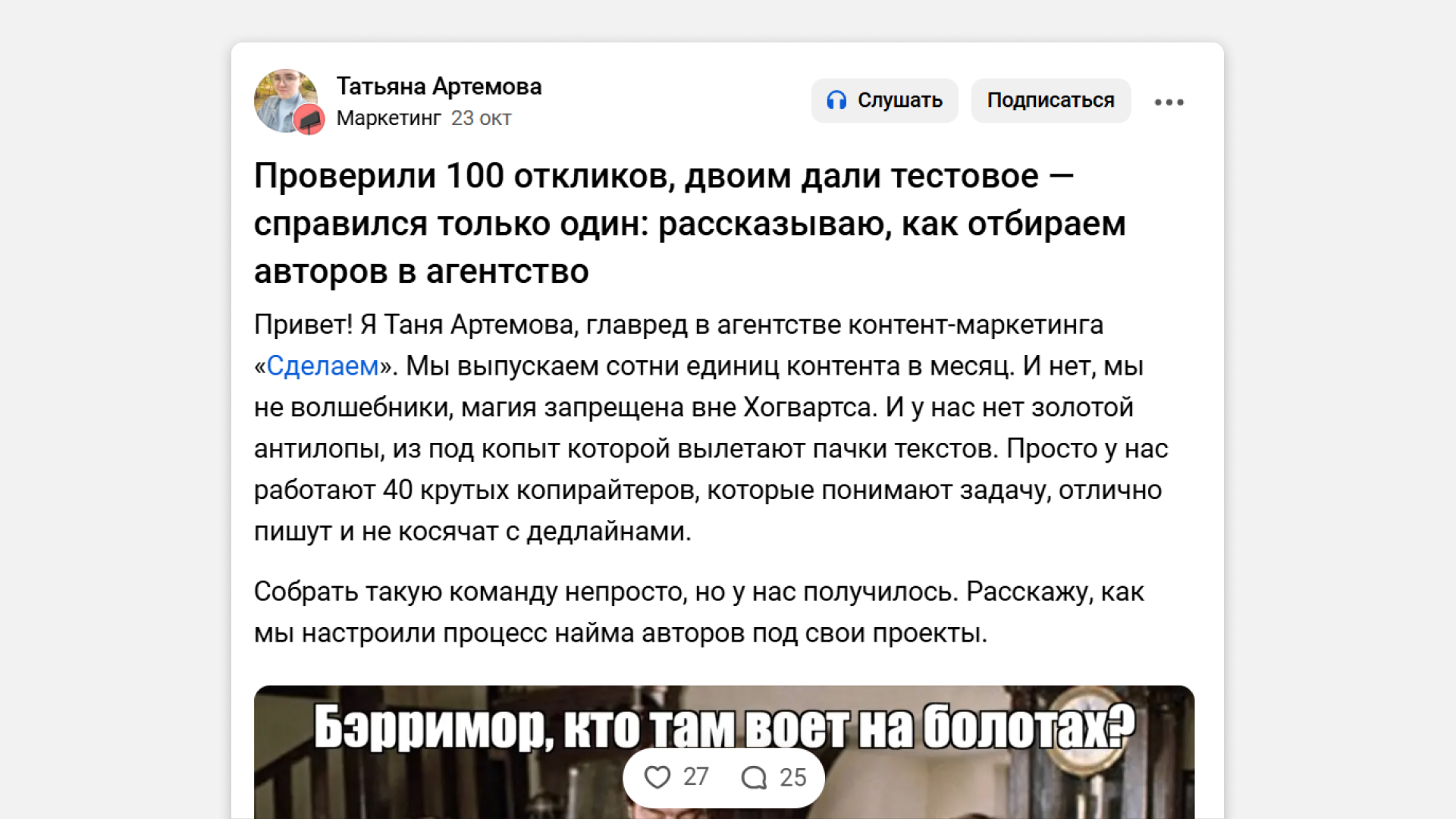Click the author name Татьяна Артемова
Screen dimensions: 1456x819
coord(438,86)
